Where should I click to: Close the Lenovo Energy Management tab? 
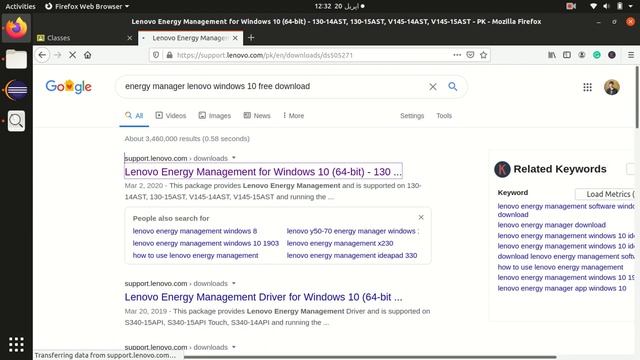click(235, 38)
